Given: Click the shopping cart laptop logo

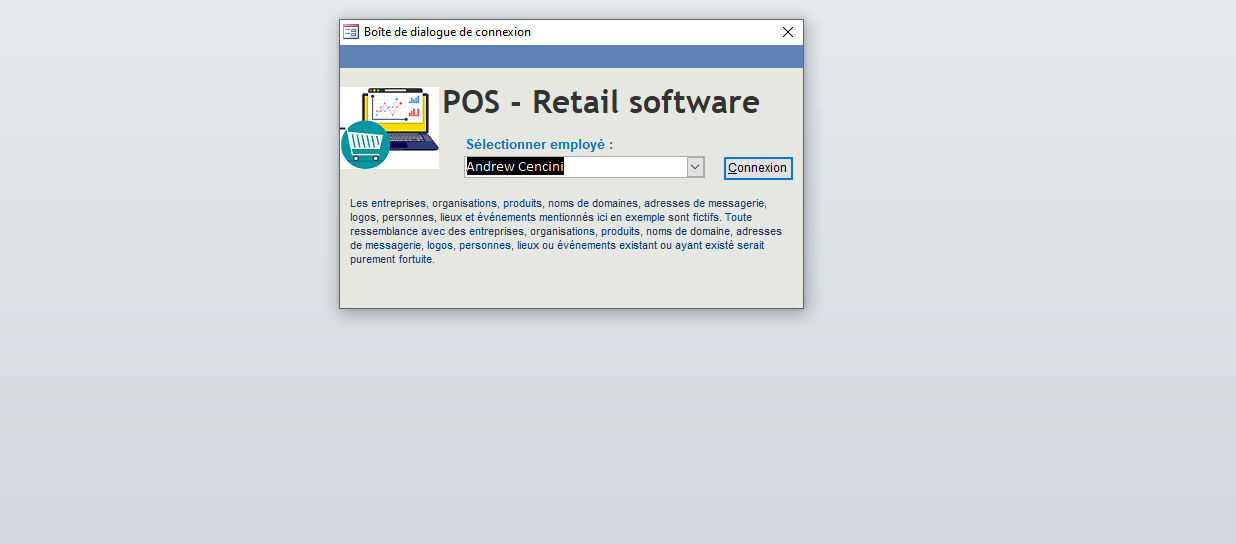Looking at the screenshot, I should pyautogui.click(x=389, y=127).
